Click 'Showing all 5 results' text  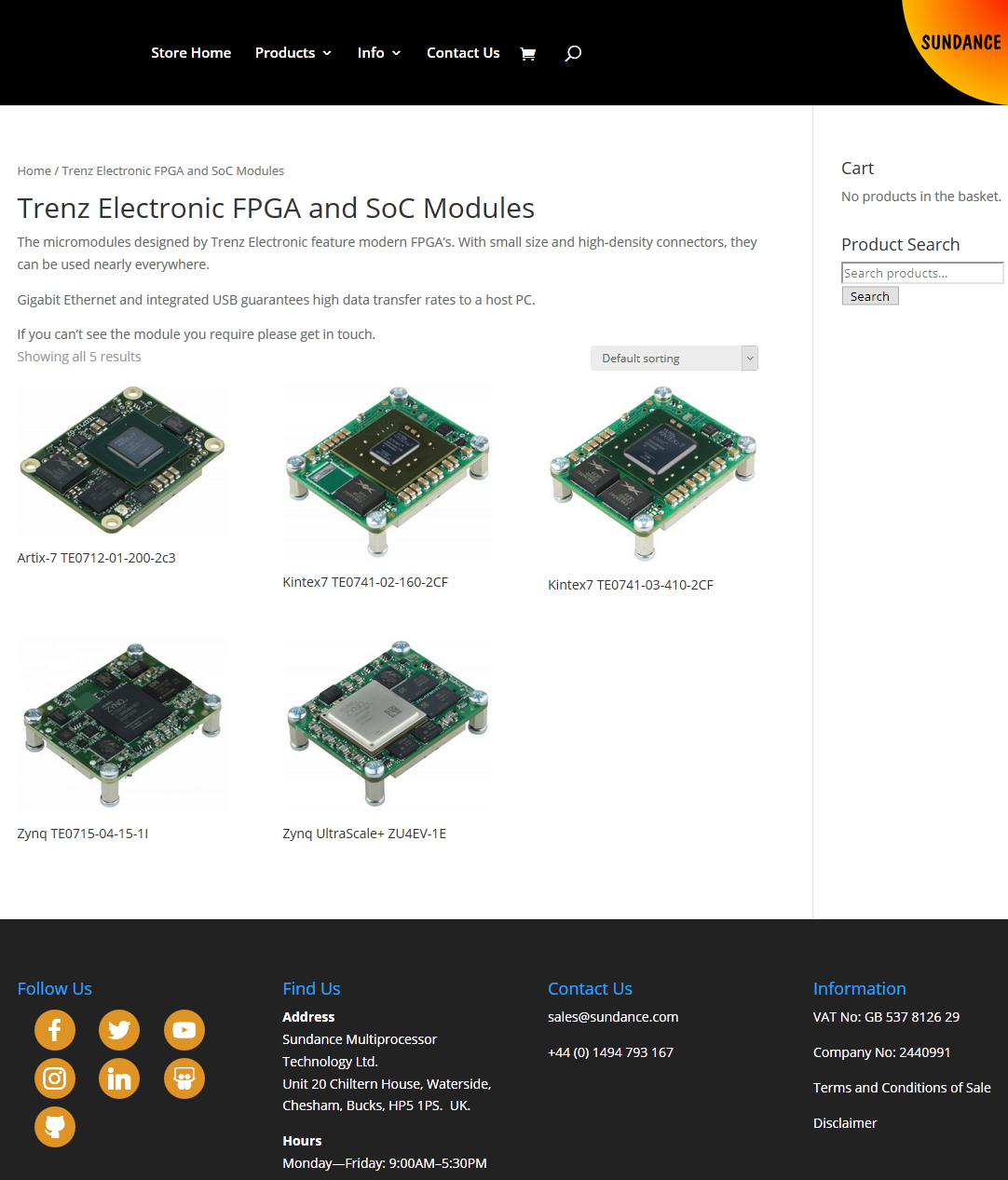[x=79, y=357]
